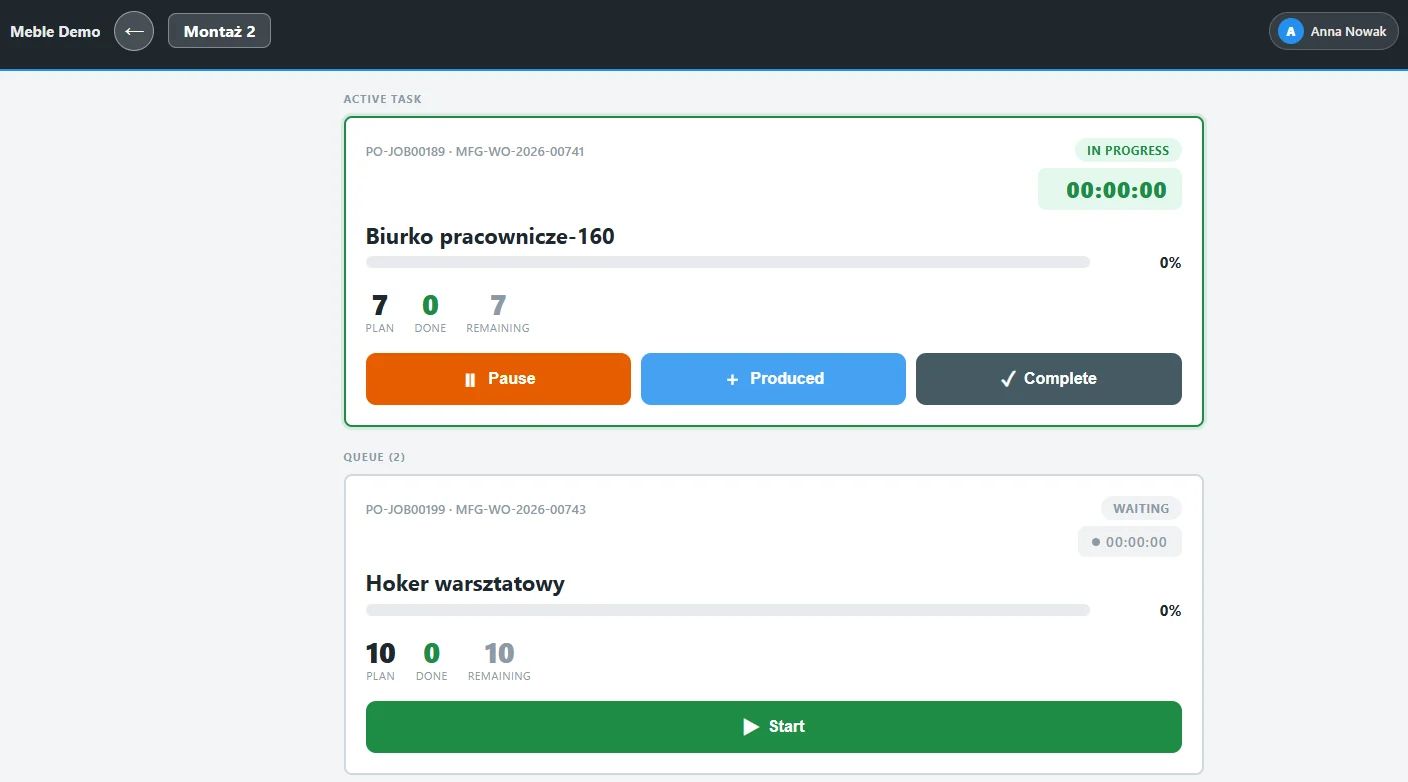Image resolution: width=1408 pixels, height=782 pixels.
Task: Add produced units with Produced button
Action: click(x=773, y=379)
